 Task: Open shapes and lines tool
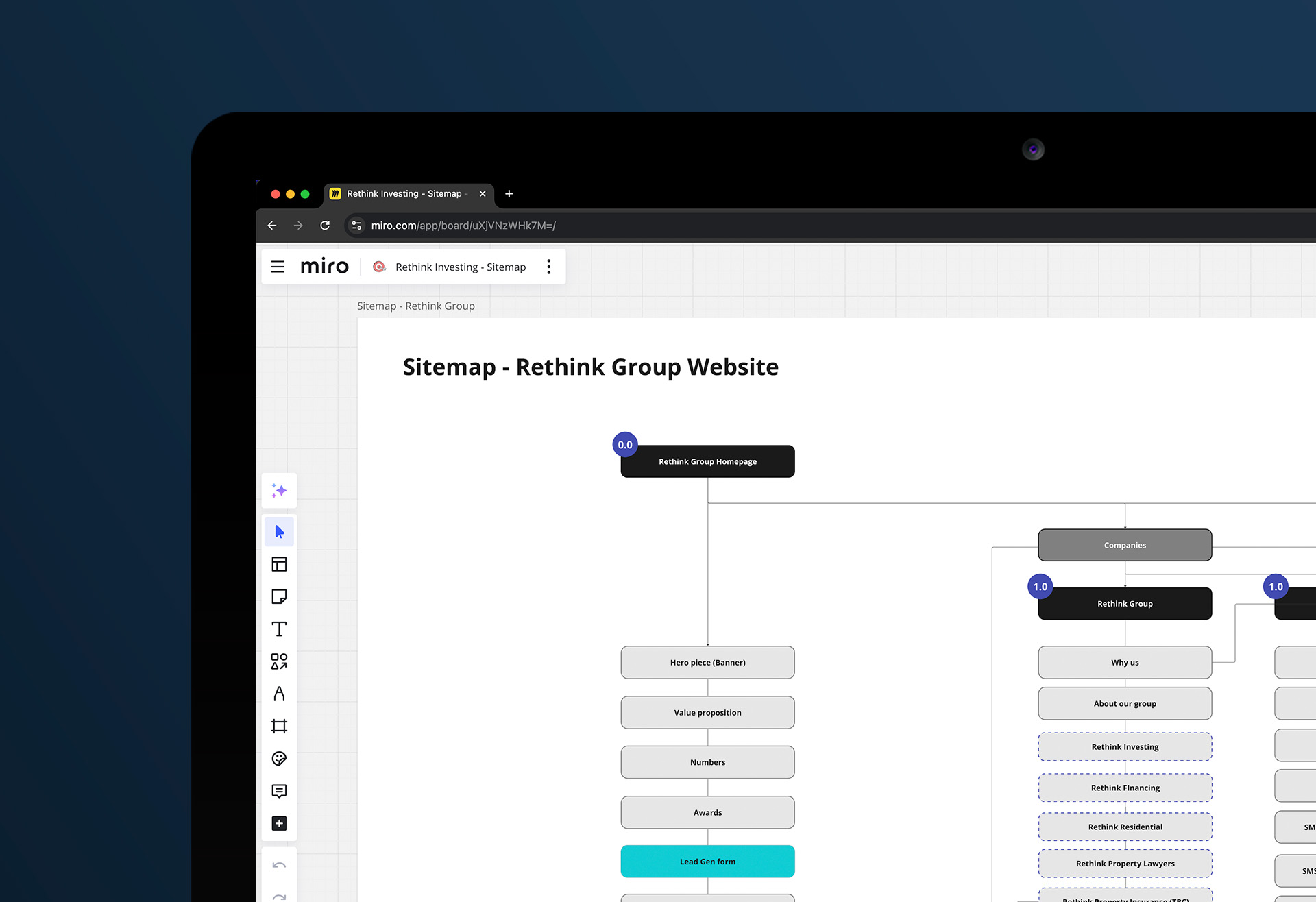(x=279, y=661)
